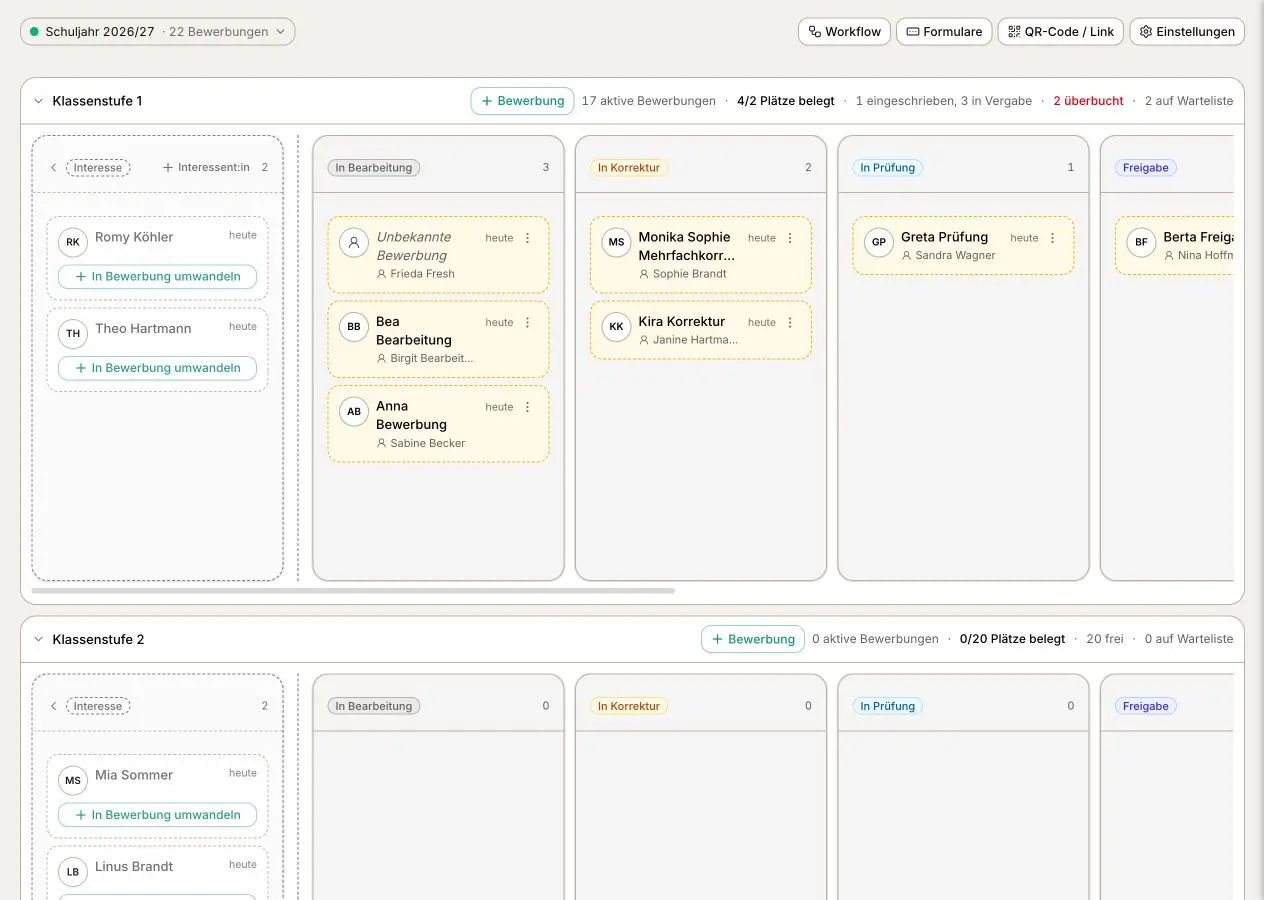Screen dimensions: 1264x900
Task: Open three-dot menu for Bea Bearbeitung
Action: (528, 322)
